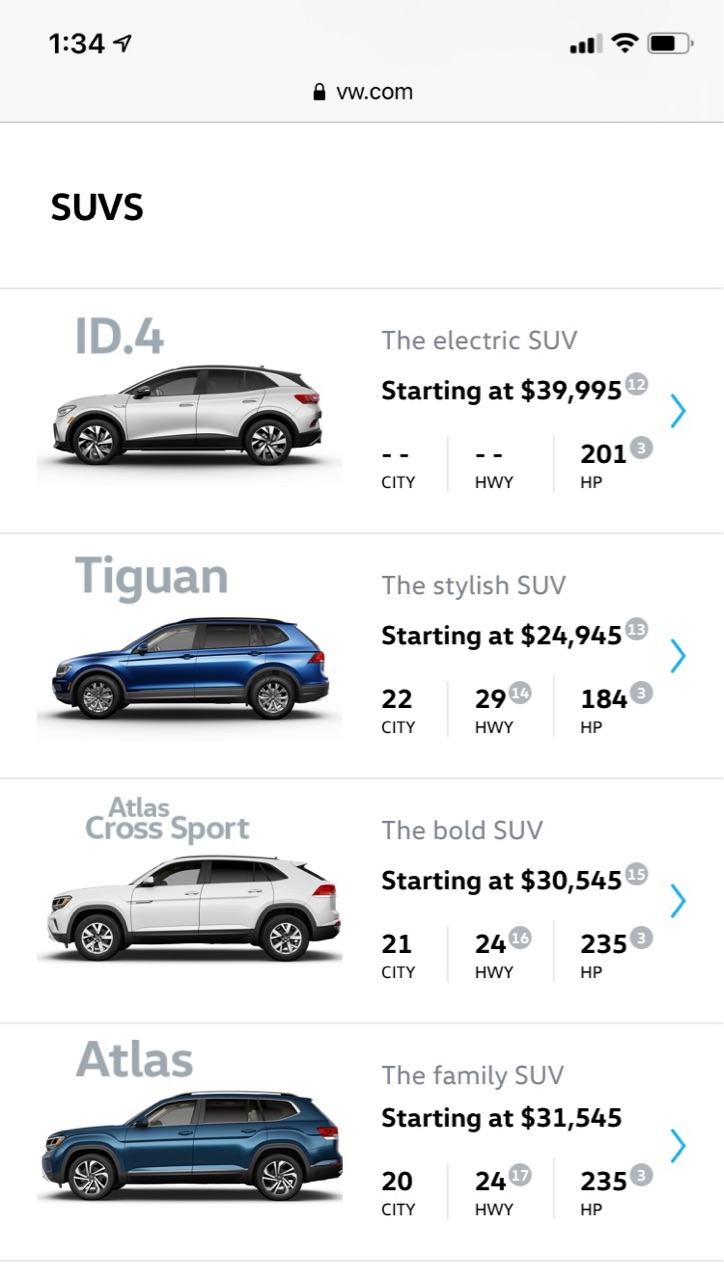724x1280 pixels.
Task: Select the blue Tiguan vehicle photo
Action: point(190,665)
